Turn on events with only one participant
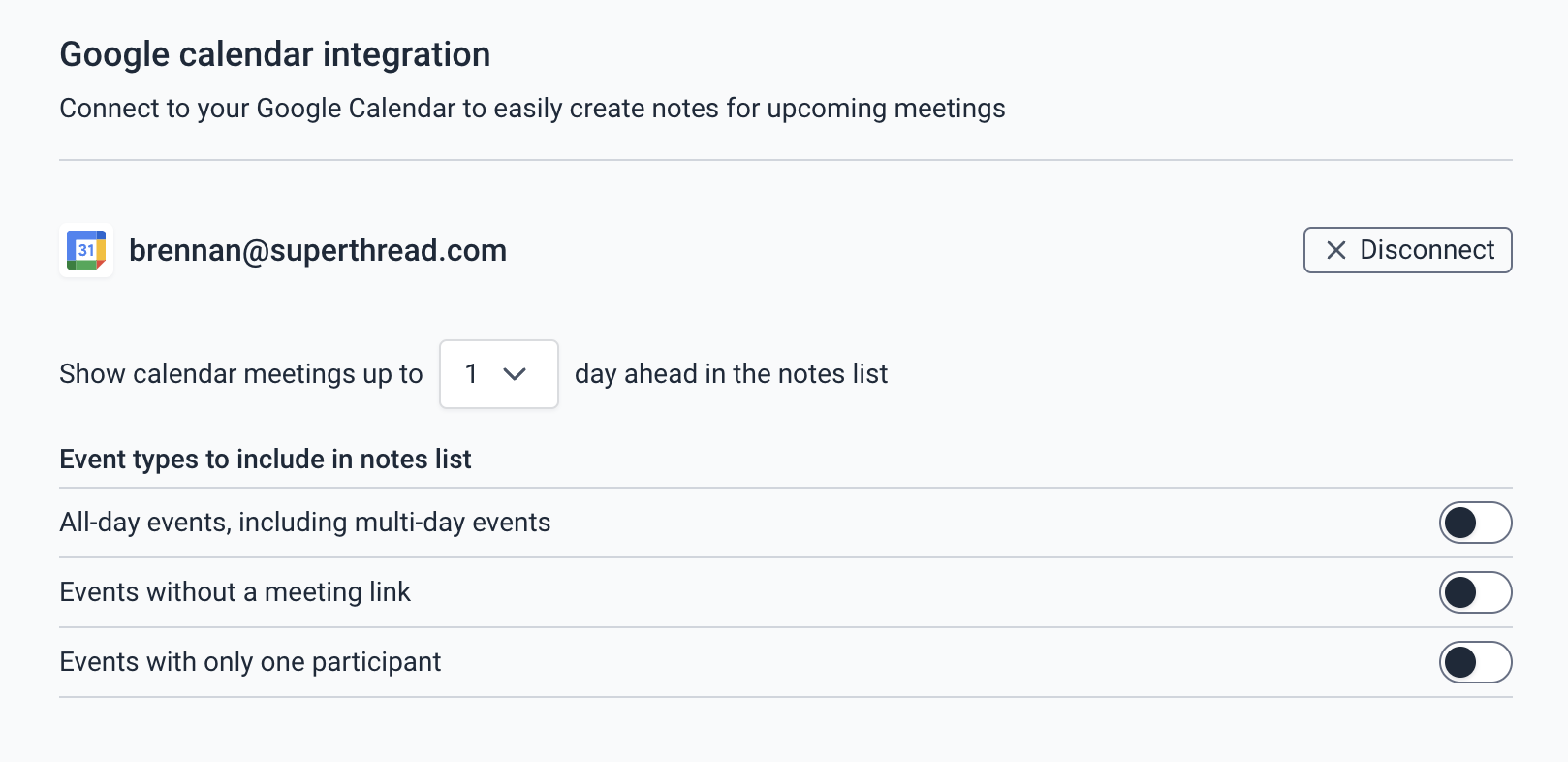 click(1474, 662)
